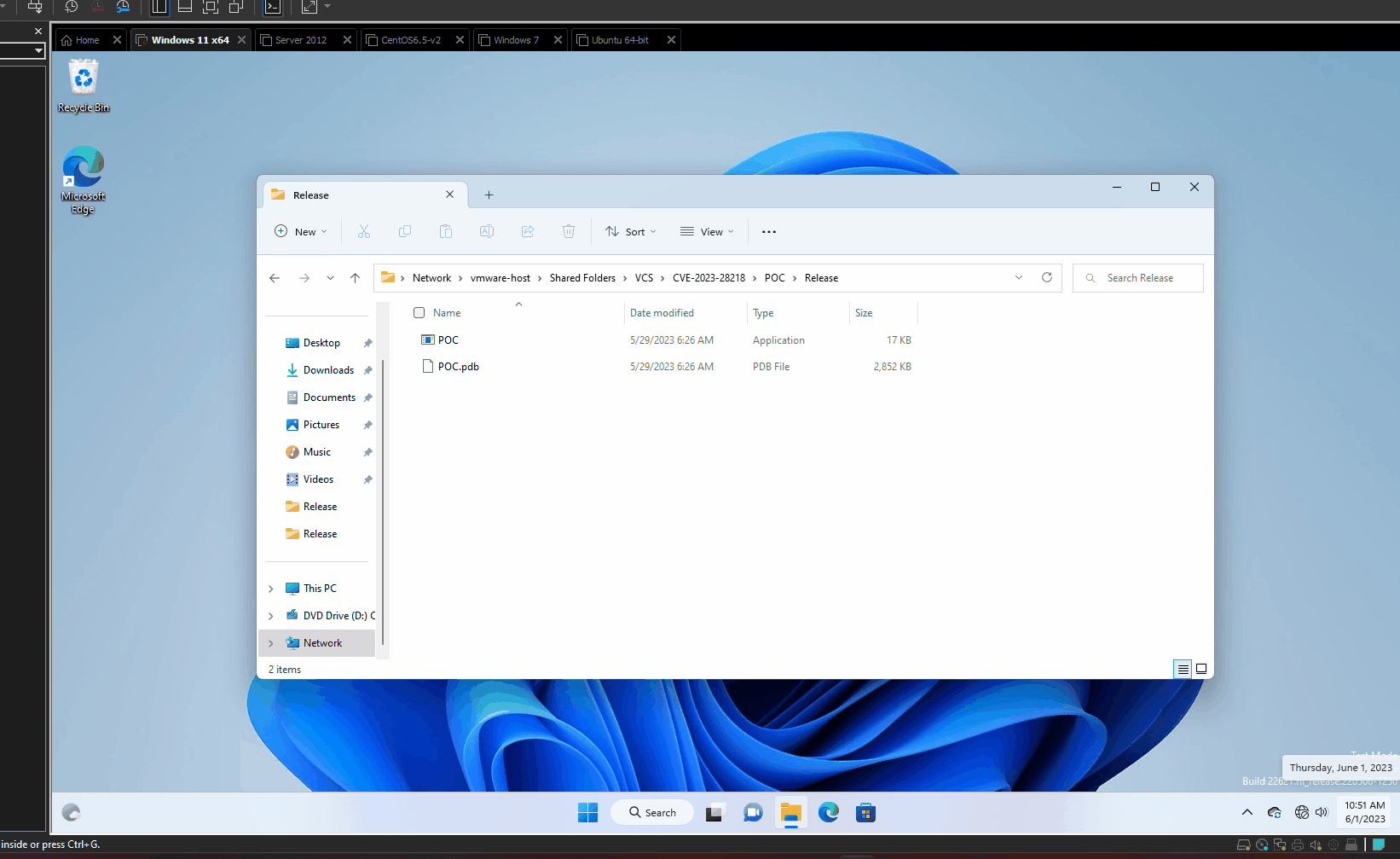Switch to Windows 7 VM tab
Viewport: 1400px width, 859px height.
(x=516, y=40)
